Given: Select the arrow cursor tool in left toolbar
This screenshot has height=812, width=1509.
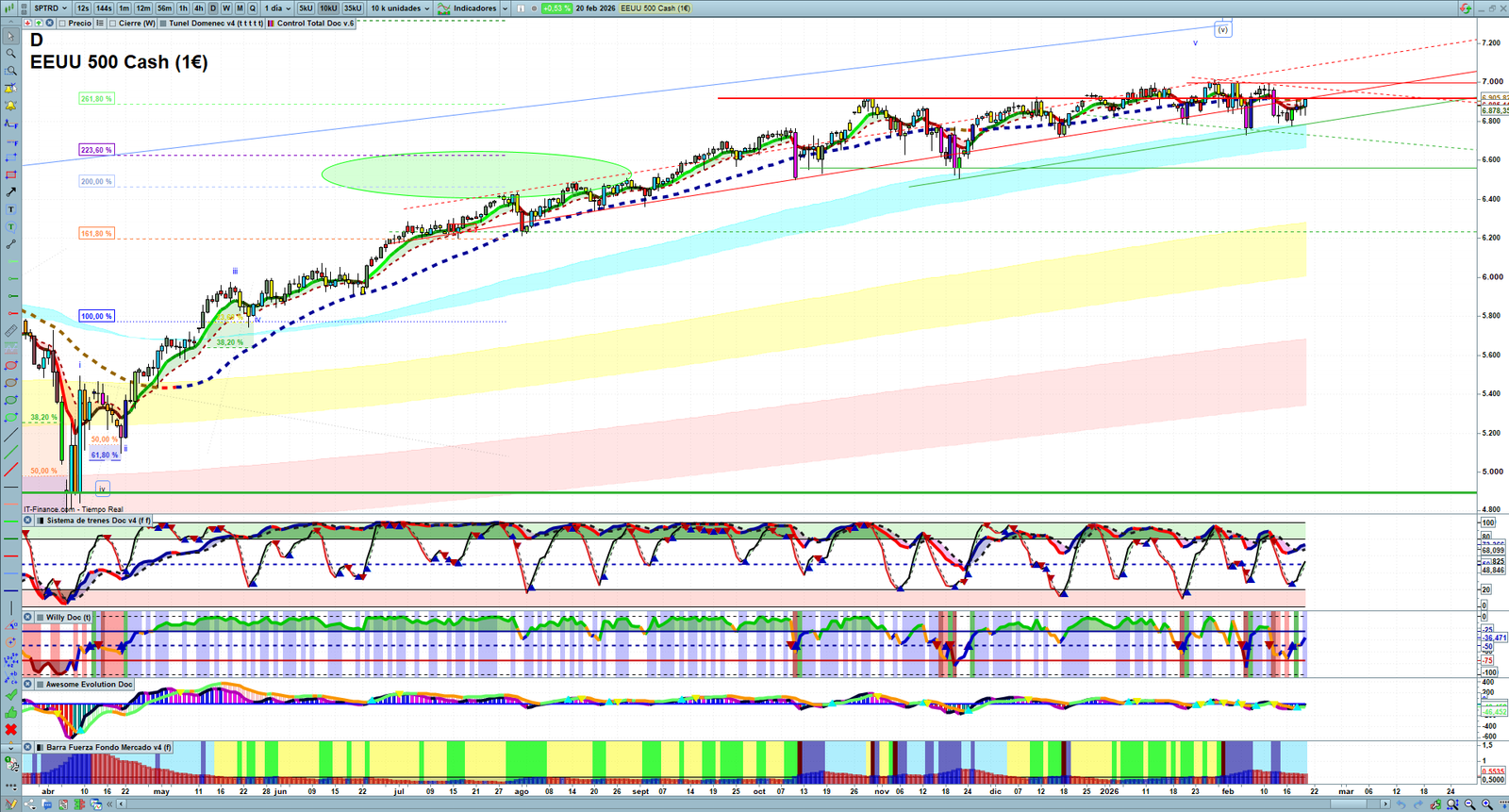Looking at the screenshot, I should 10,36.
